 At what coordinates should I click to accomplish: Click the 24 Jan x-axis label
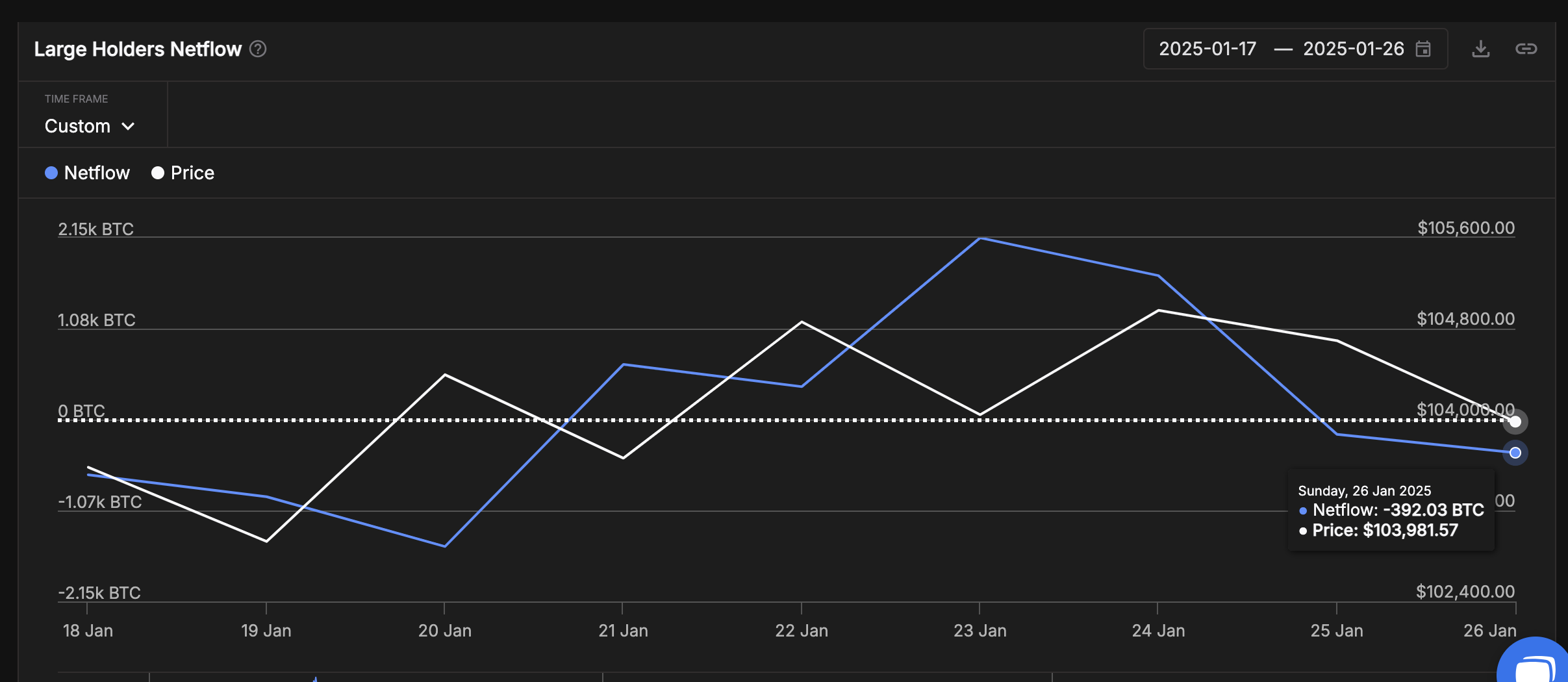1158,631
